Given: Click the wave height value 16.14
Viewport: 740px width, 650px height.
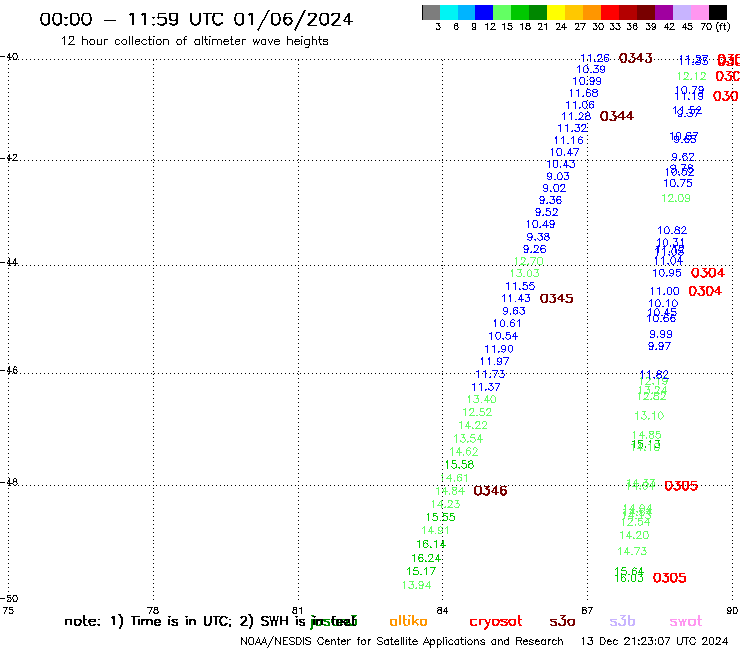Looking at the screenshot, I should pos(431,544).
